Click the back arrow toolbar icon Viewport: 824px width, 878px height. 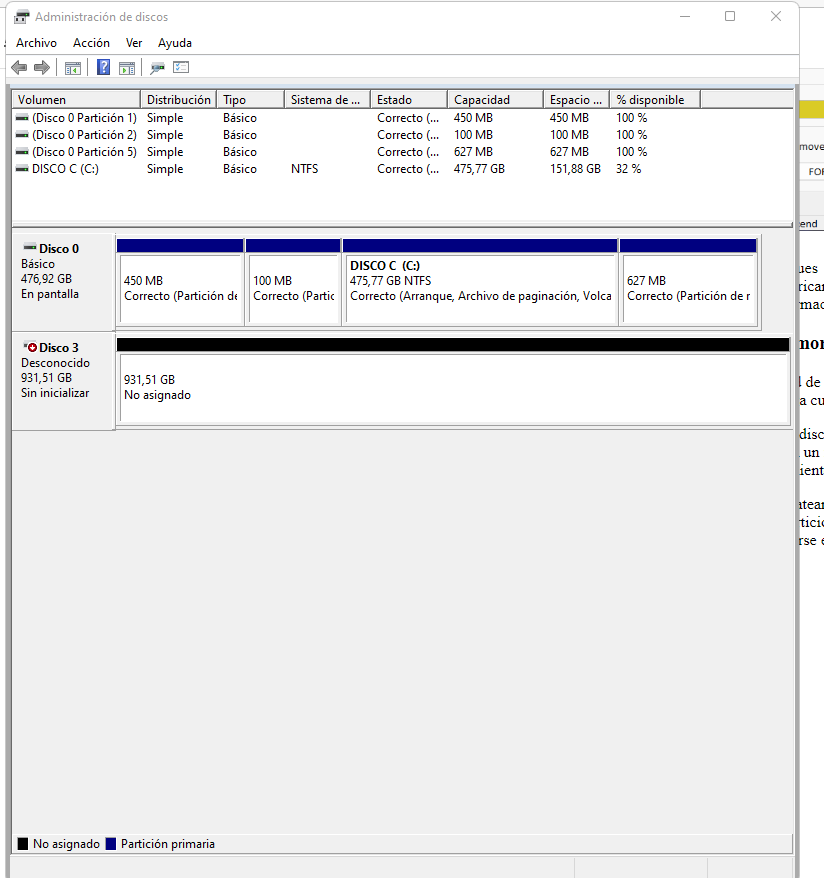pos(18,68)
